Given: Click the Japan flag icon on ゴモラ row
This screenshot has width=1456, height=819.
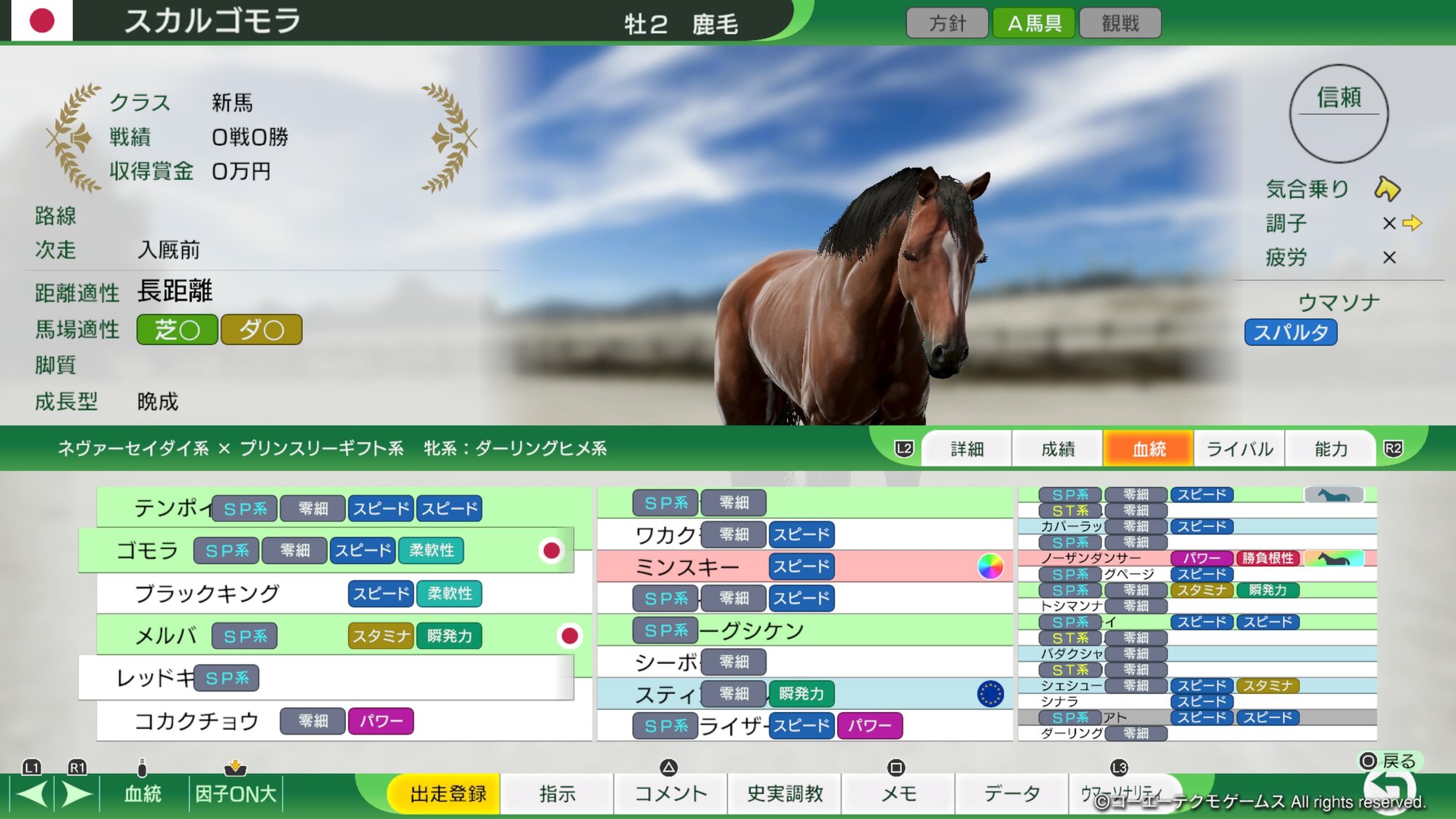Looking at the screenshot, I should coord(552,550).
